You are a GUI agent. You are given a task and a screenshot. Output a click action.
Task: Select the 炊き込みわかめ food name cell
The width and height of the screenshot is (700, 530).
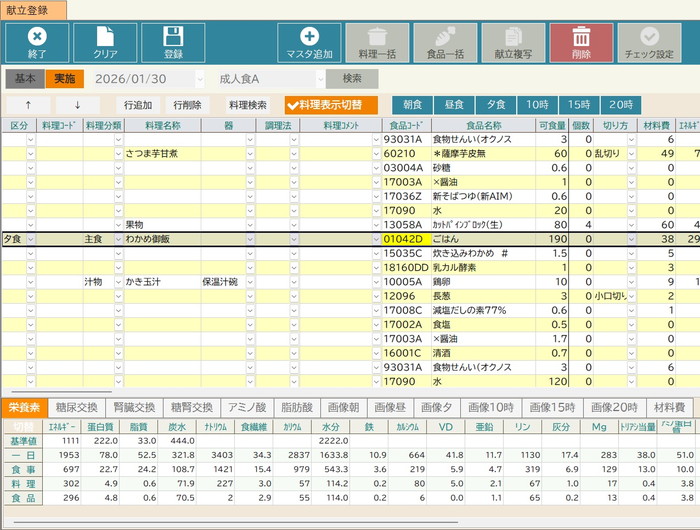(x=483, y=254)
